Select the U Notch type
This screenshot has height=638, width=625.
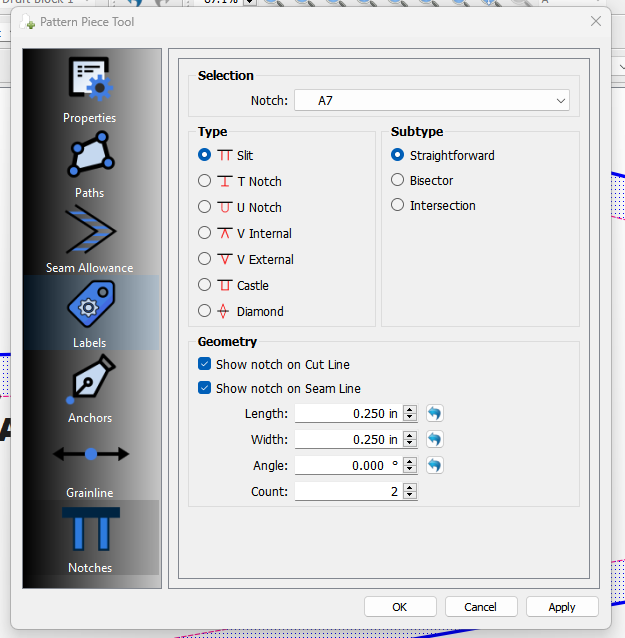240,207
